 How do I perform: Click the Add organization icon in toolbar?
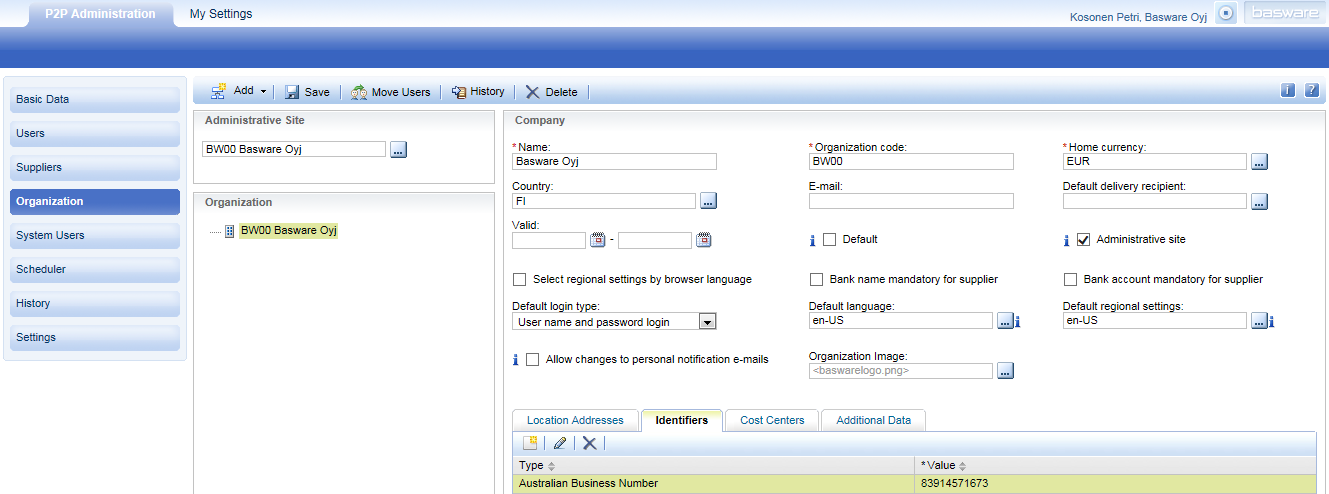tap(218, 91)
